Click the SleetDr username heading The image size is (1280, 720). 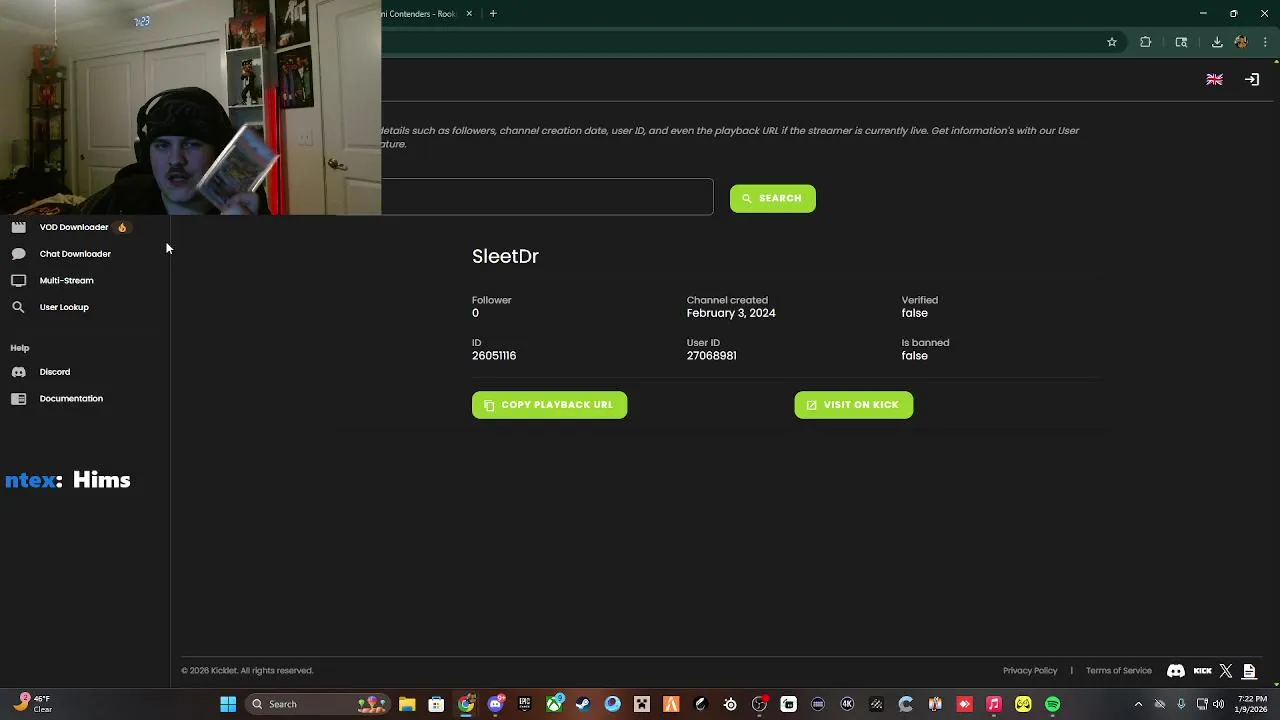(x=505, y=256)
